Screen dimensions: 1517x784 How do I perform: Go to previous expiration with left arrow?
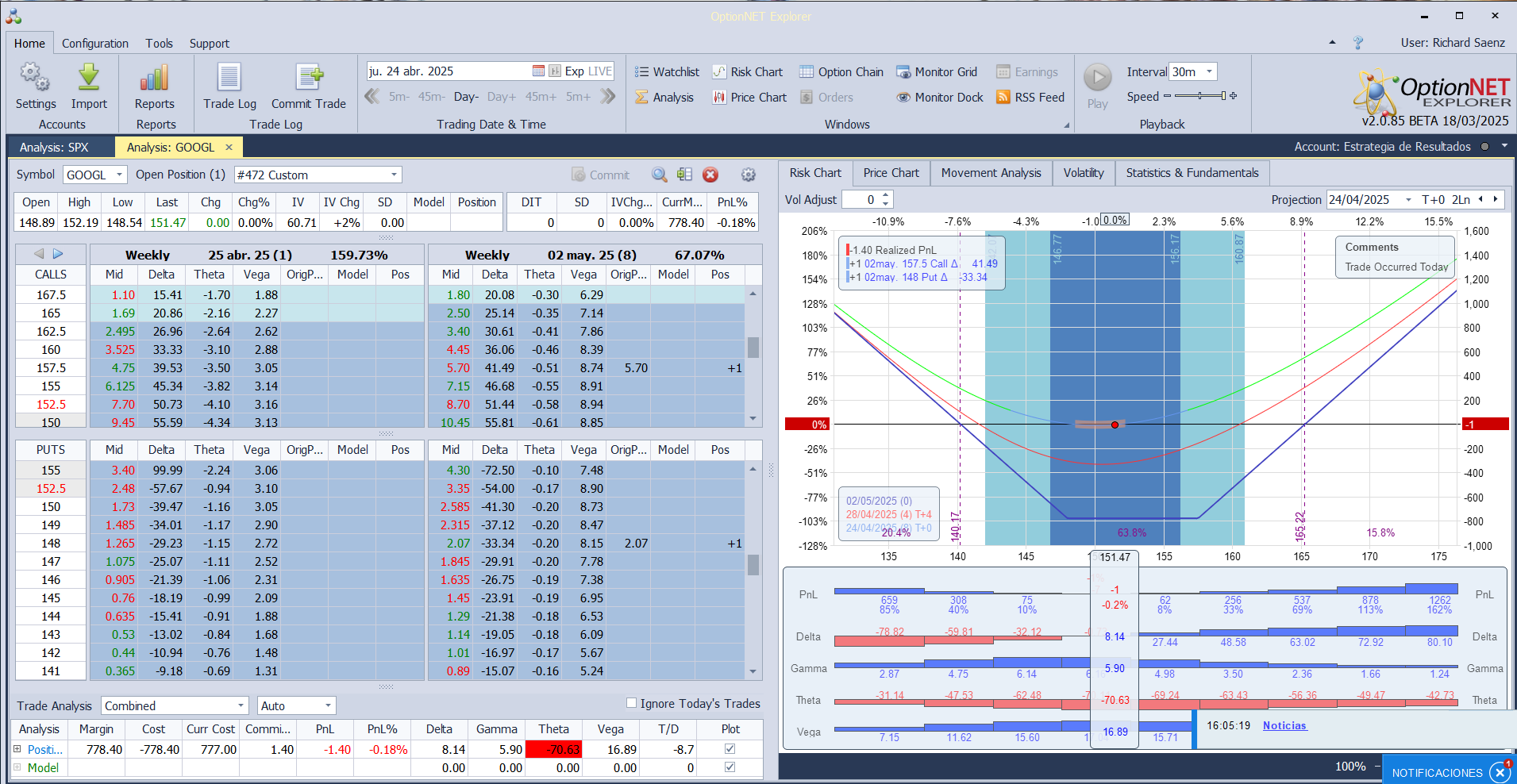[x=39, y=254]
